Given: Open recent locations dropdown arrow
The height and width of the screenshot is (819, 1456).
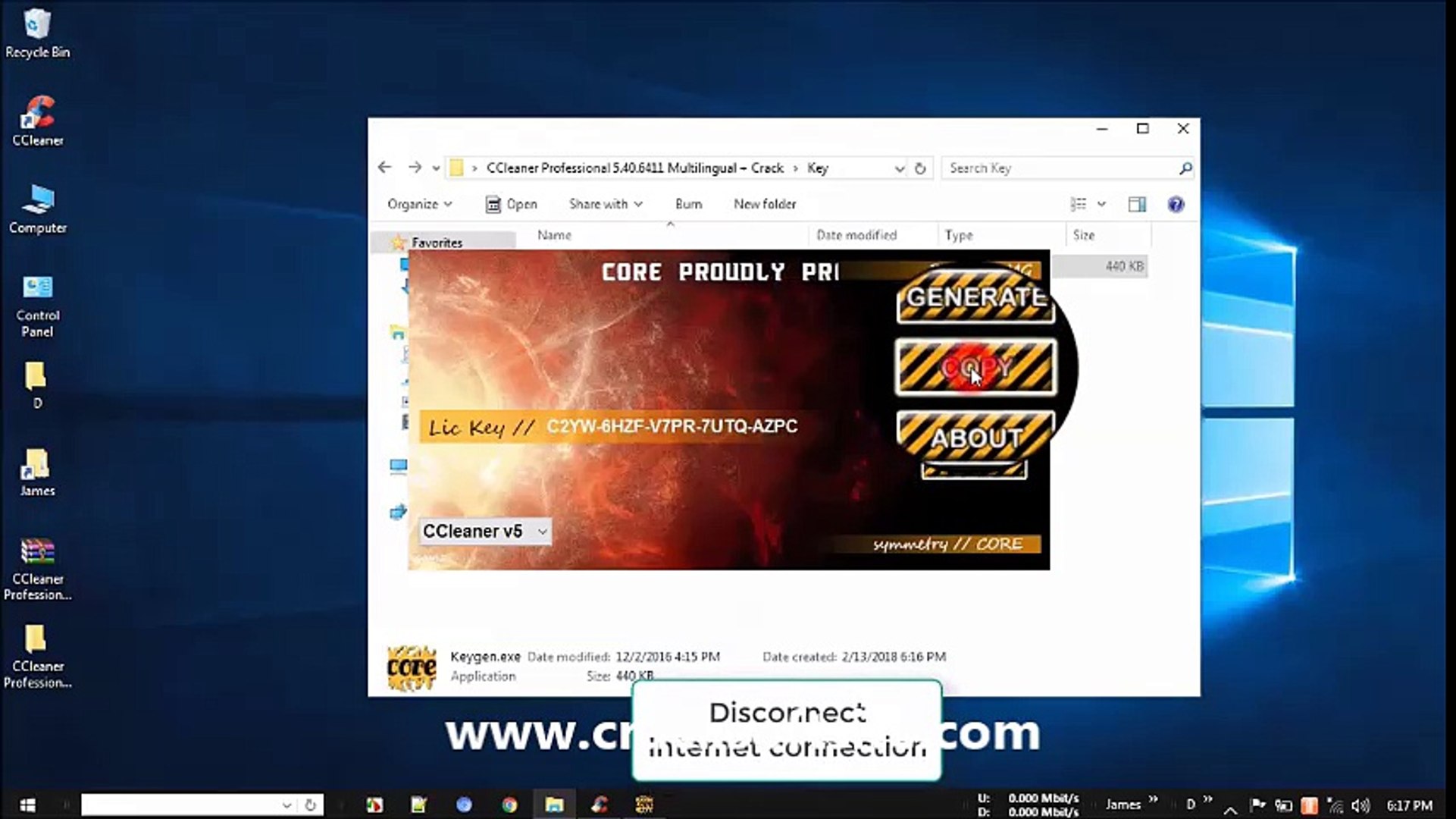Looking at the screenshot, I should 436,168.
